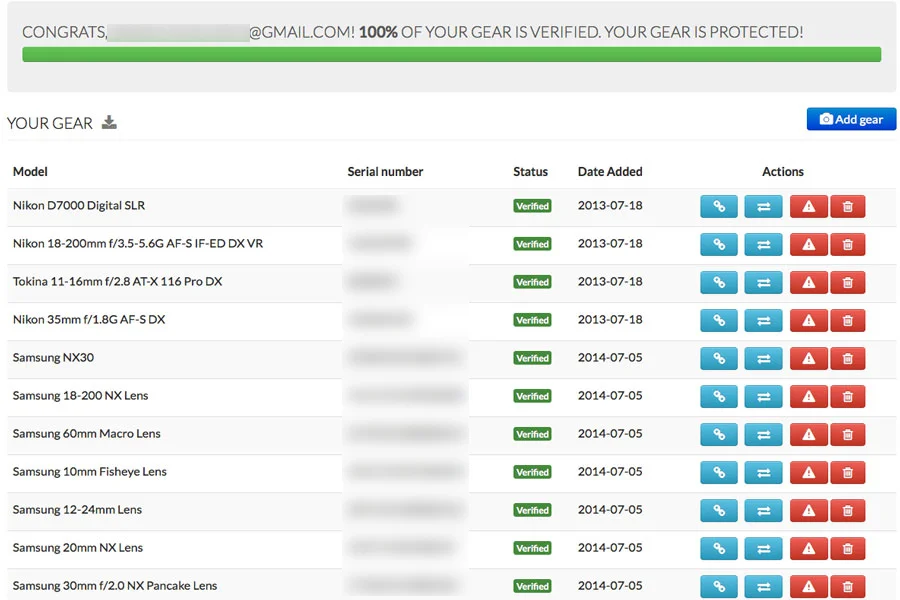Click transfer arrows icon for Samsung 18-200 NX Lens
This screenshot has height=600, width=900.
pos(763,396)
